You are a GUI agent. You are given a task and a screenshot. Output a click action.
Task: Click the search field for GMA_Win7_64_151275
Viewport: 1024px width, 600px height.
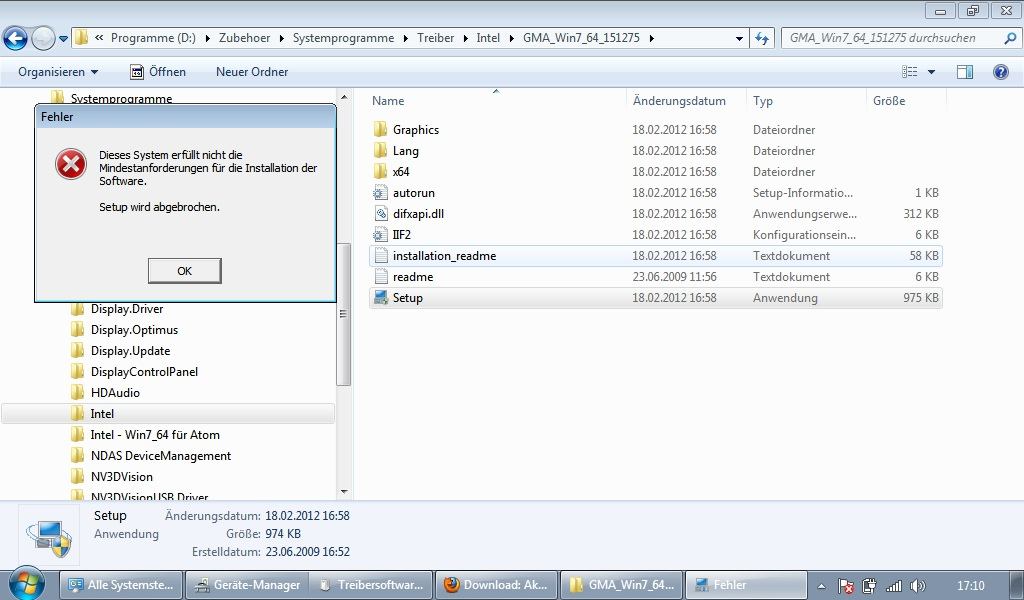(x=891, y=38)
